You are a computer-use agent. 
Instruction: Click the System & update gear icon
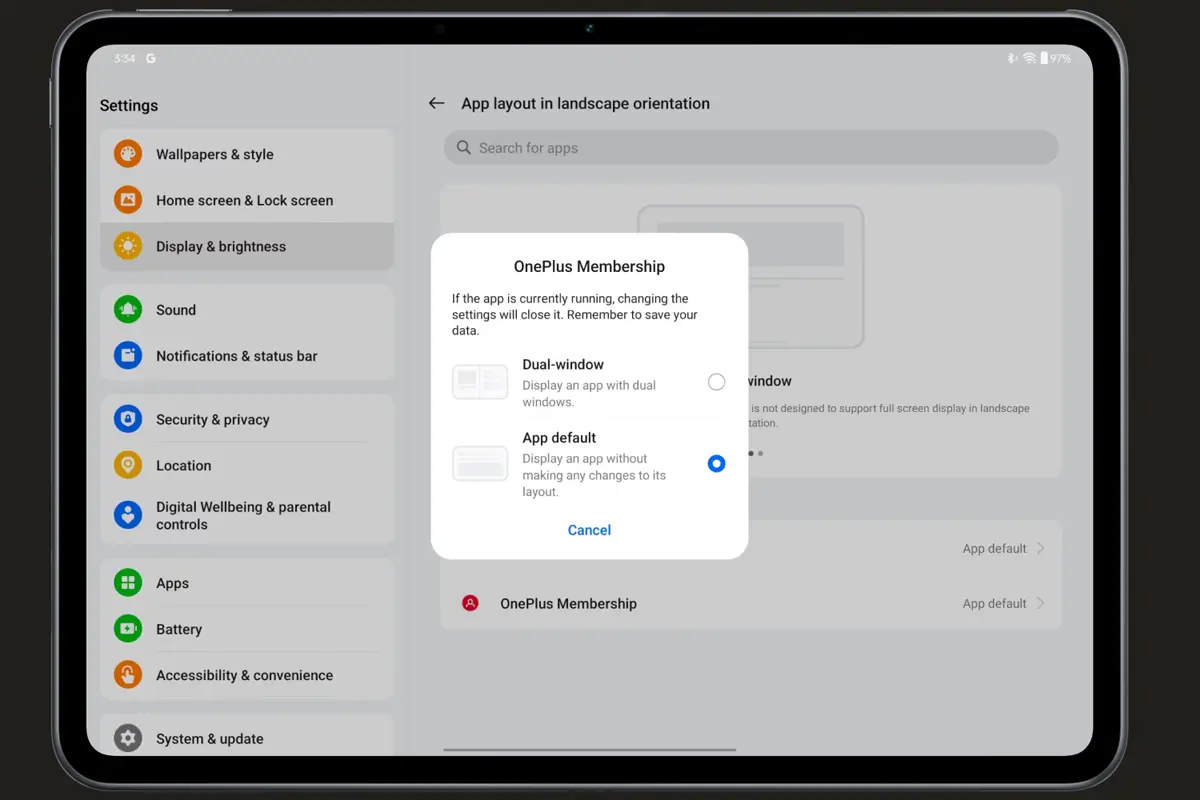pyautogui.click(x=128, y=739)
